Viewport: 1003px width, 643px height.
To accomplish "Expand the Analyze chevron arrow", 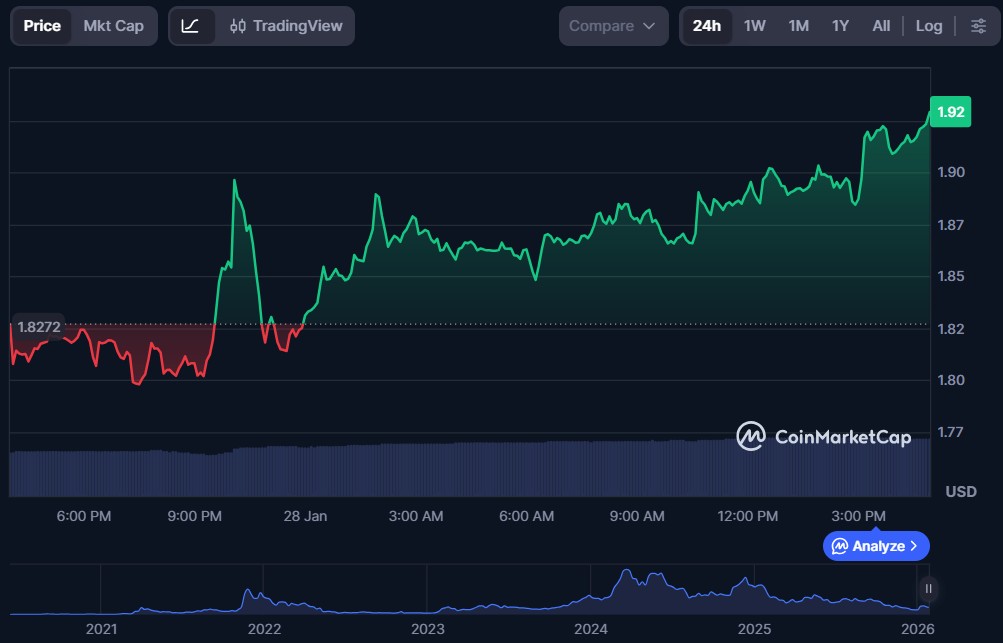I will coord(914,546).
